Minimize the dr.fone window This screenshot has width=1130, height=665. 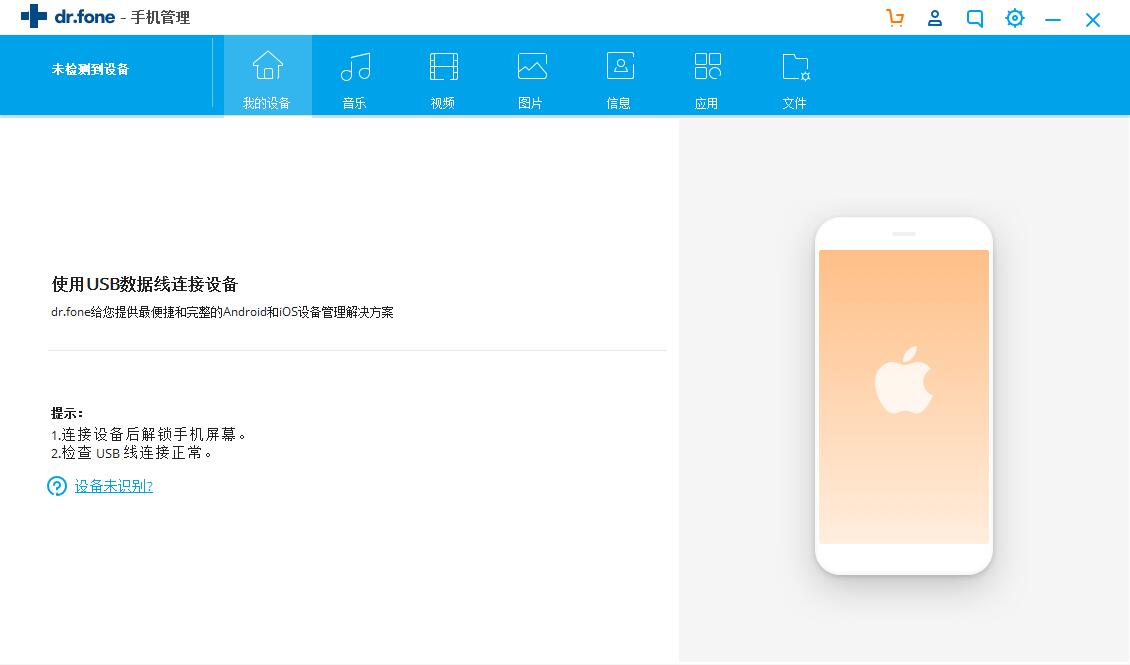point(1053,20)
